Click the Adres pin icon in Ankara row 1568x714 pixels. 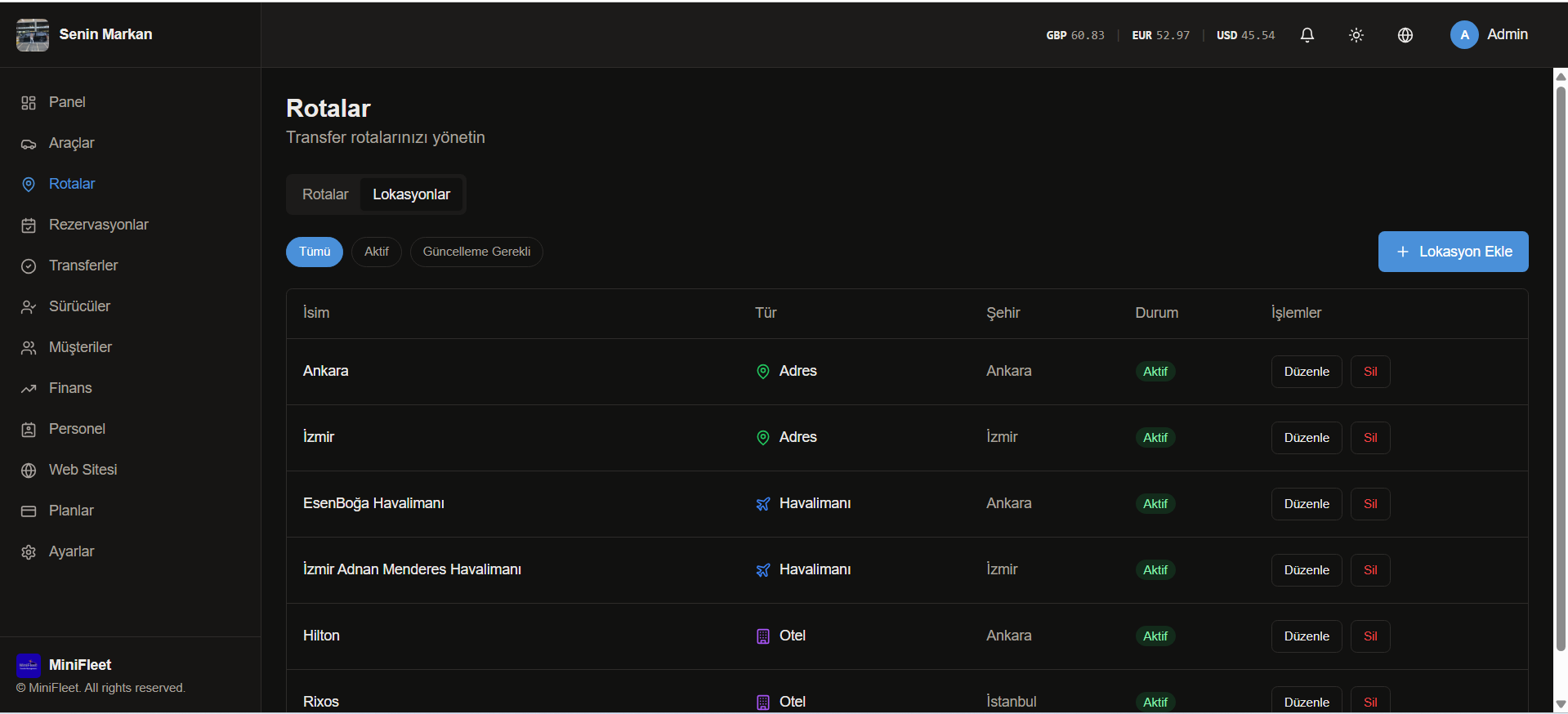tap(763, 372)
